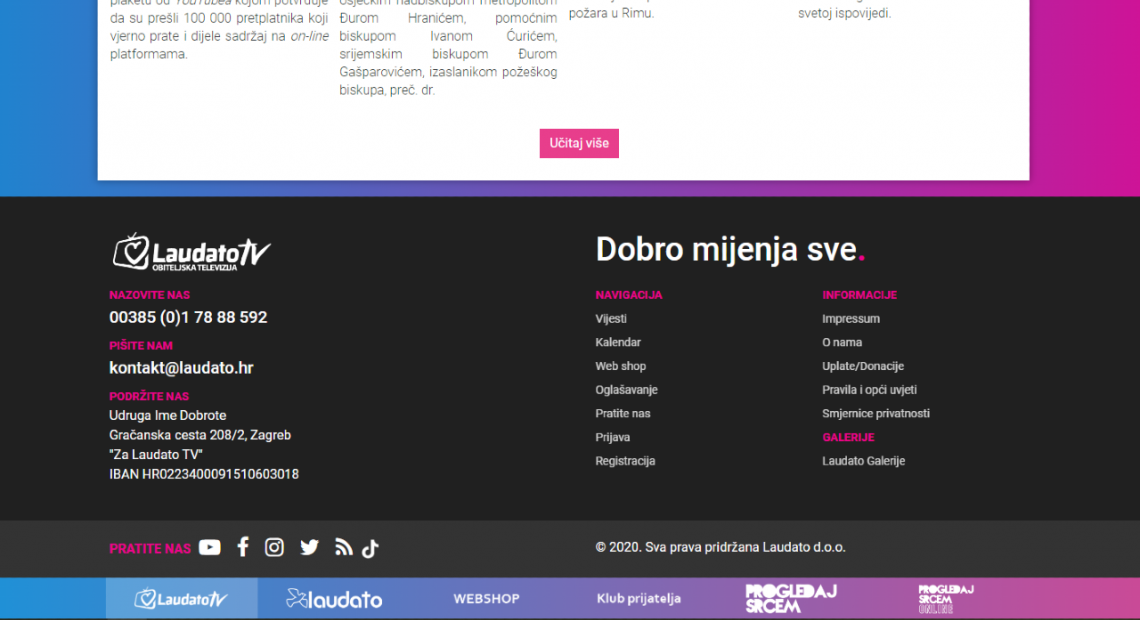Image resolution: width=1140 pixels, height=620 pixels.
Task: Open the YouTube social icon
Action: (209, 547)
